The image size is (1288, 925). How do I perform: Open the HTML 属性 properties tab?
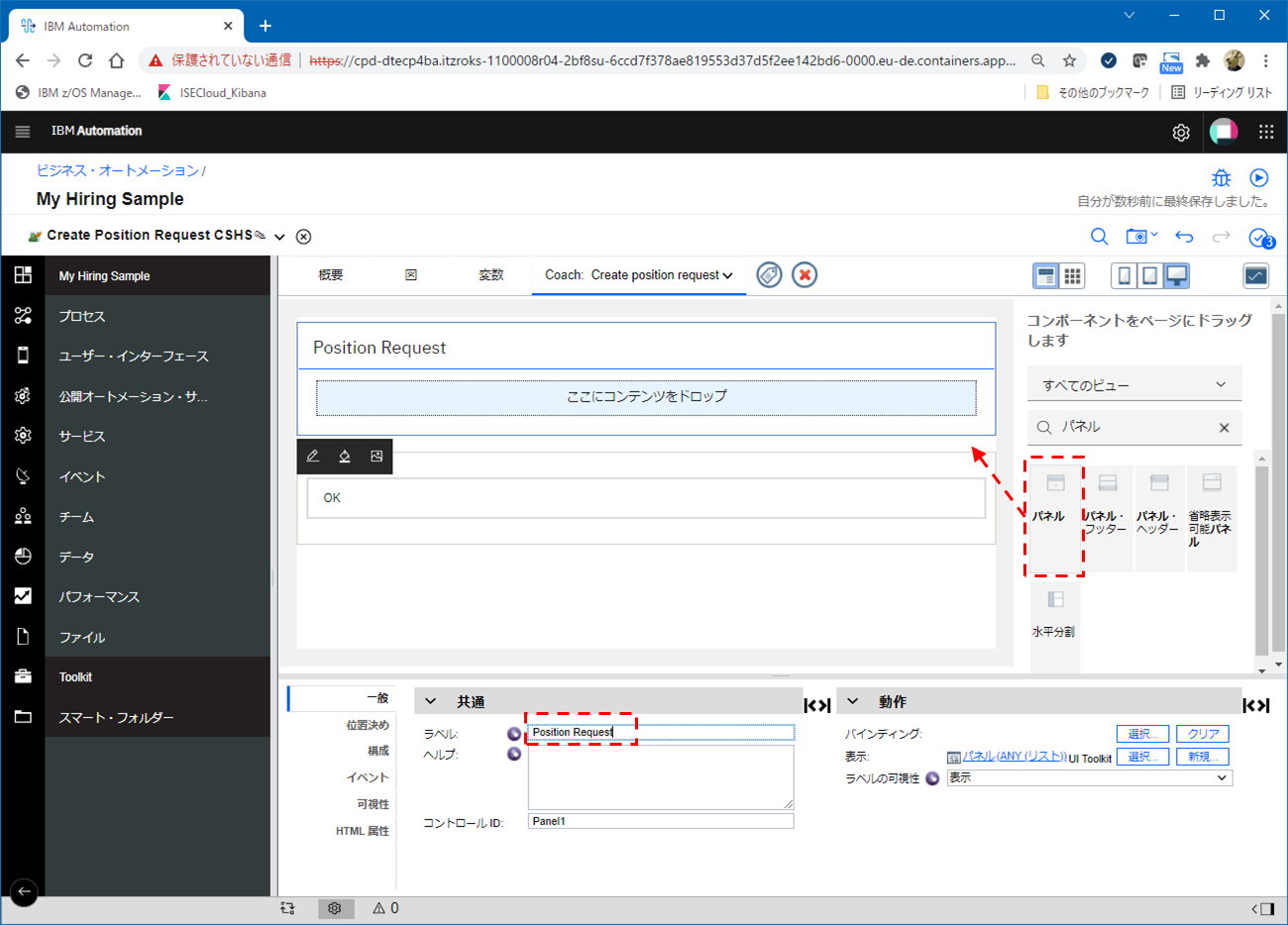point(363,831)
